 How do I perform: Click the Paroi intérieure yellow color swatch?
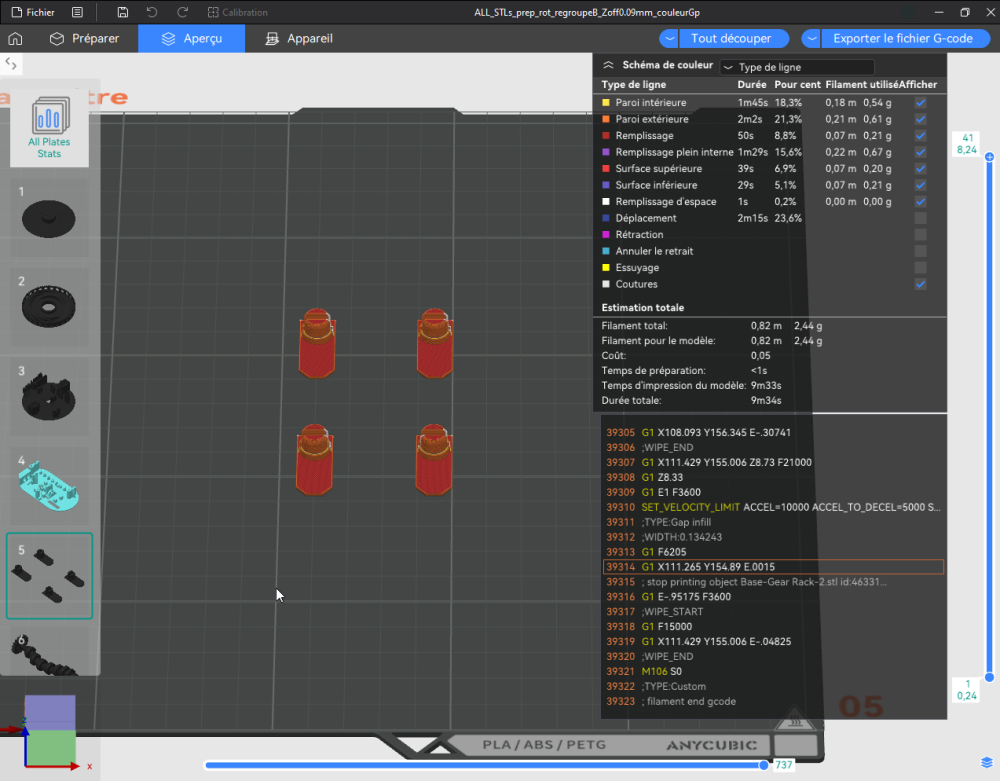point(606,102)
